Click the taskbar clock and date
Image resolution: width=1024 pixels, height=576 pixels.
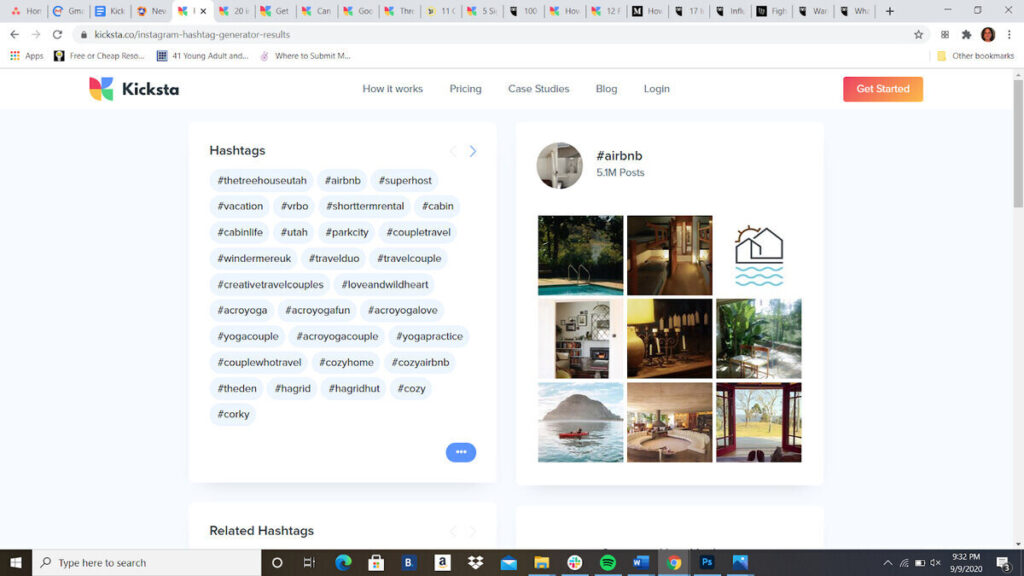point(966,562)
